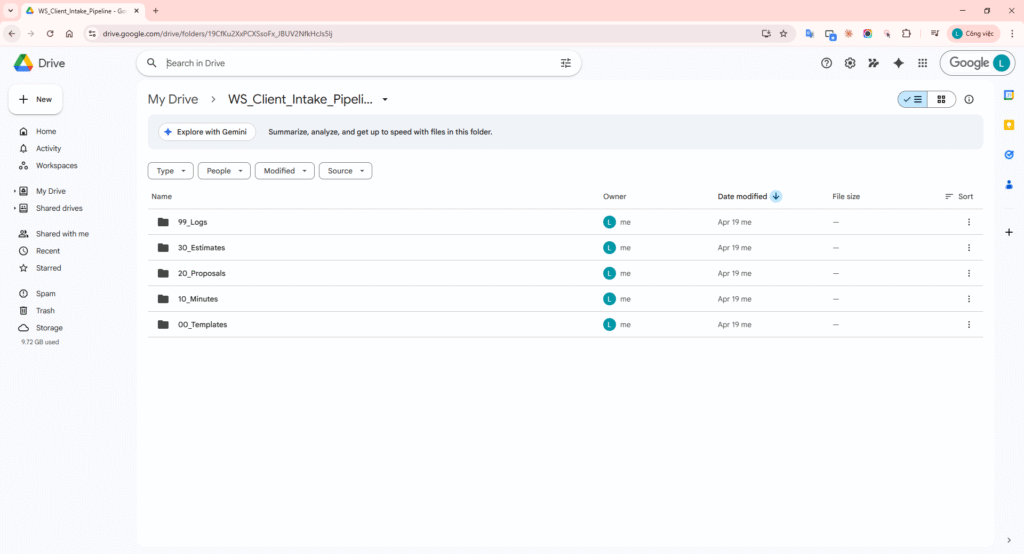Viewport: 1024px width, 554px height.
Task: Open the Google apps grid
Action: [922, 63]
